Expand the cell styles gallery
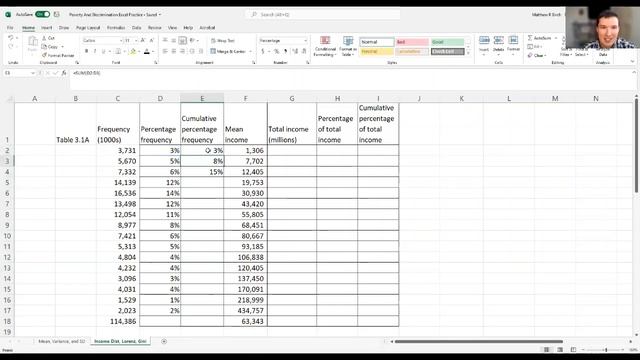Screen dimensions: 640x360 tap(468, 53)
